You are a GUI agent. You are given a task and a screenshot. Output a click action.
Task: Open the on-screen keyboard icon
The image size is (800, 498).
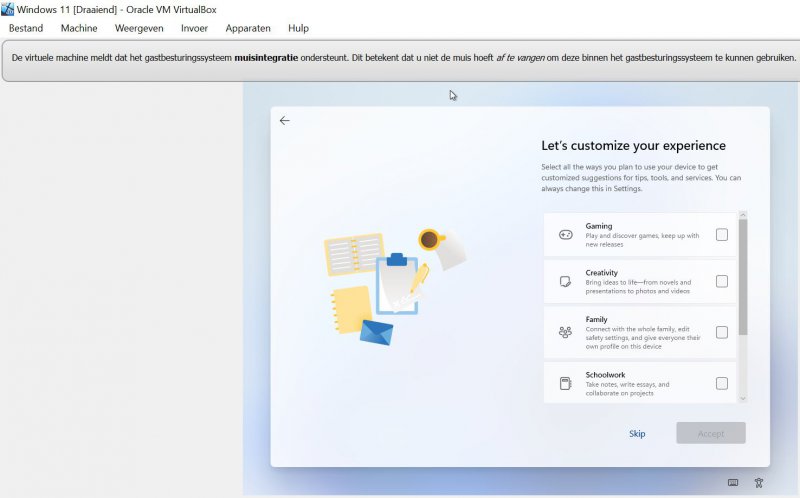click(x=733, y=483)
